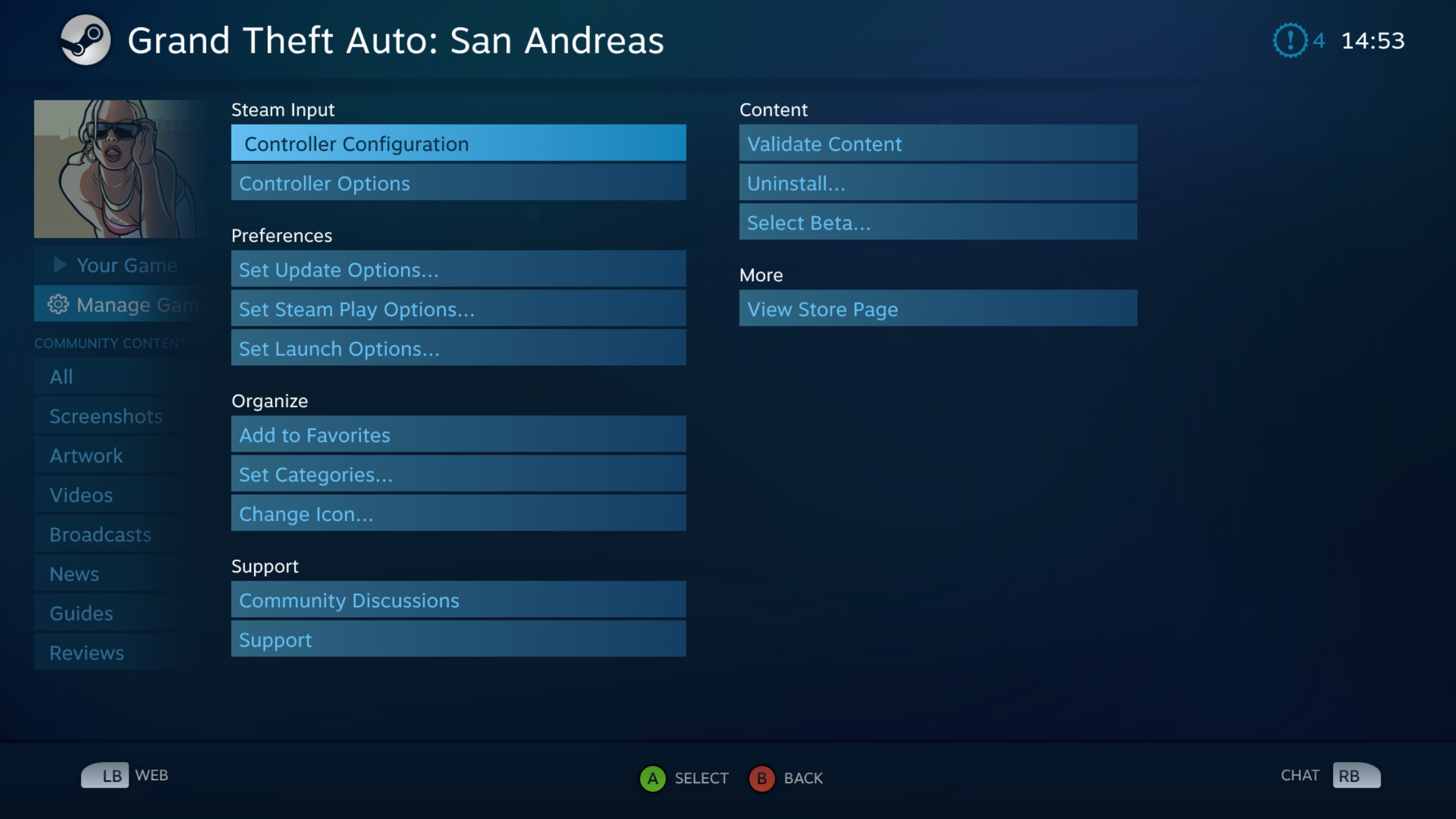Open Controller Configuration
The image size is (1456, 819).
(458, 144)
